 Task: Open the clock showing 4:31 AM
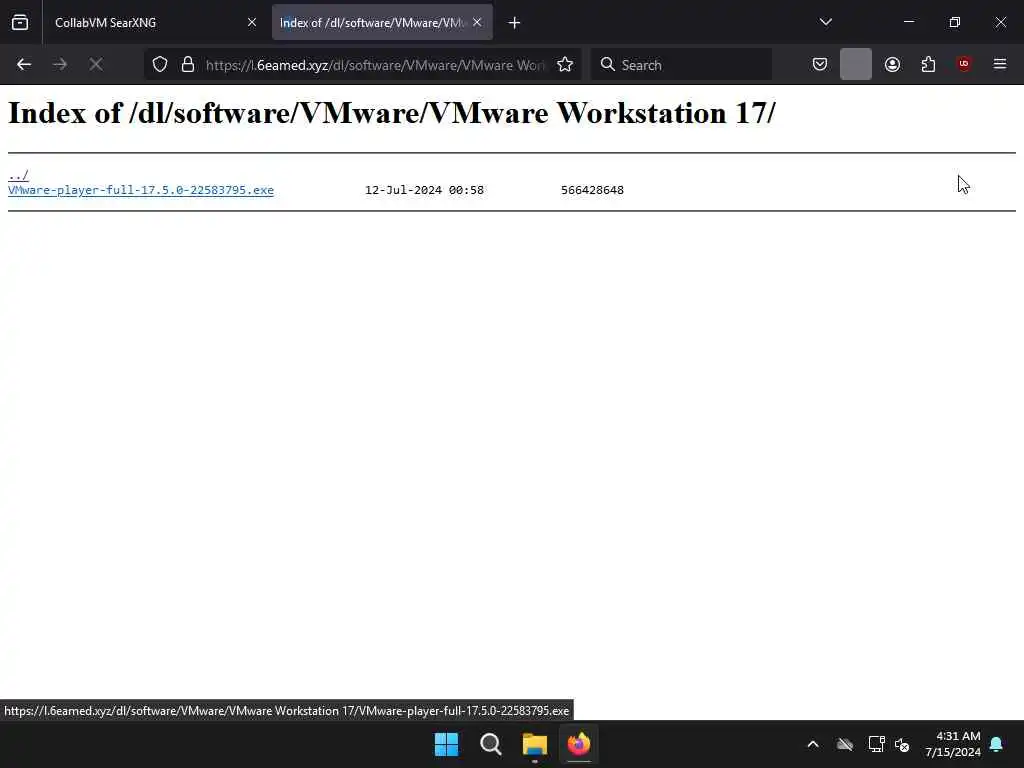(953, 744)
